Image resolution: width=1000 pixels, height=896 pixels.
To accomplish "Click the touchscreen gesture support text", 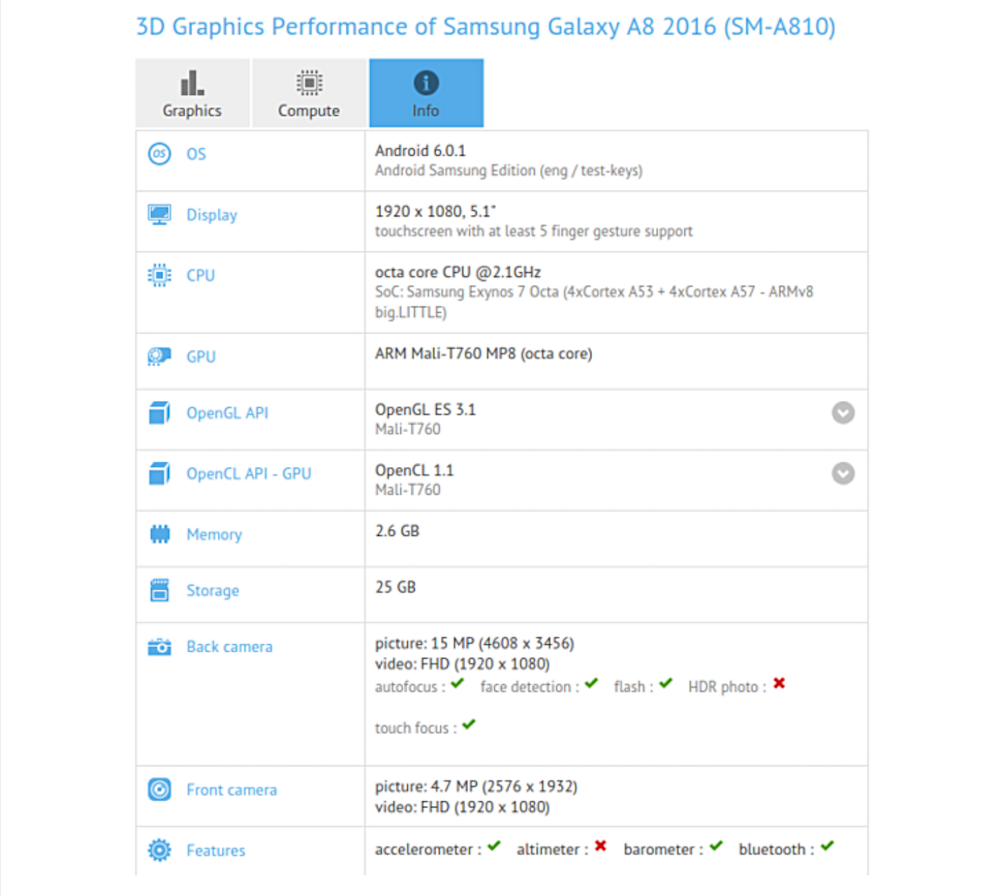I will click(534, 231).
